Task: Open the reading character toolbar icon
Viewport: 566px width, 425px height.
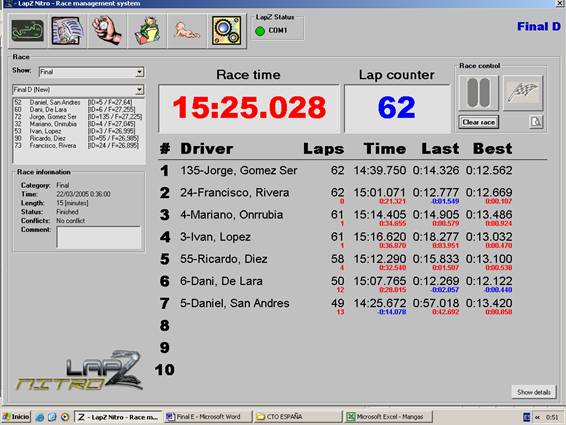Action: [x=147, y=31]
